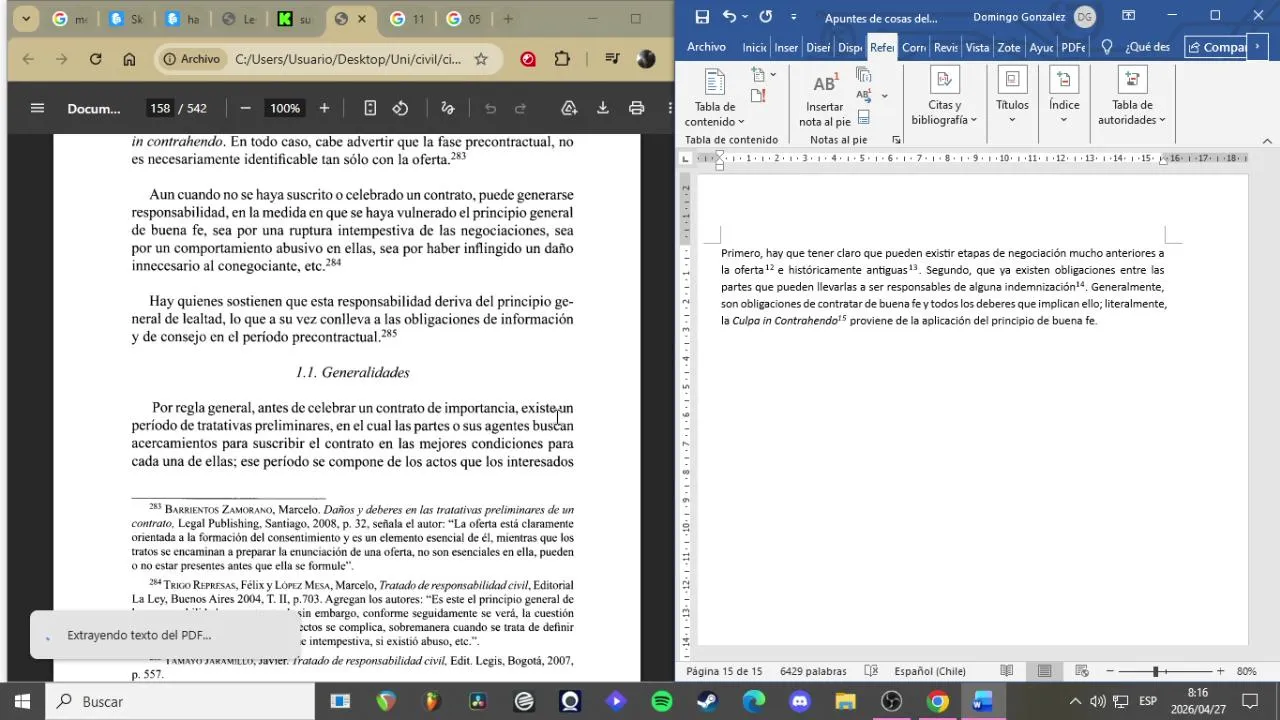
Task: Go to Chrome home page
Action: (x=129, y=59)
